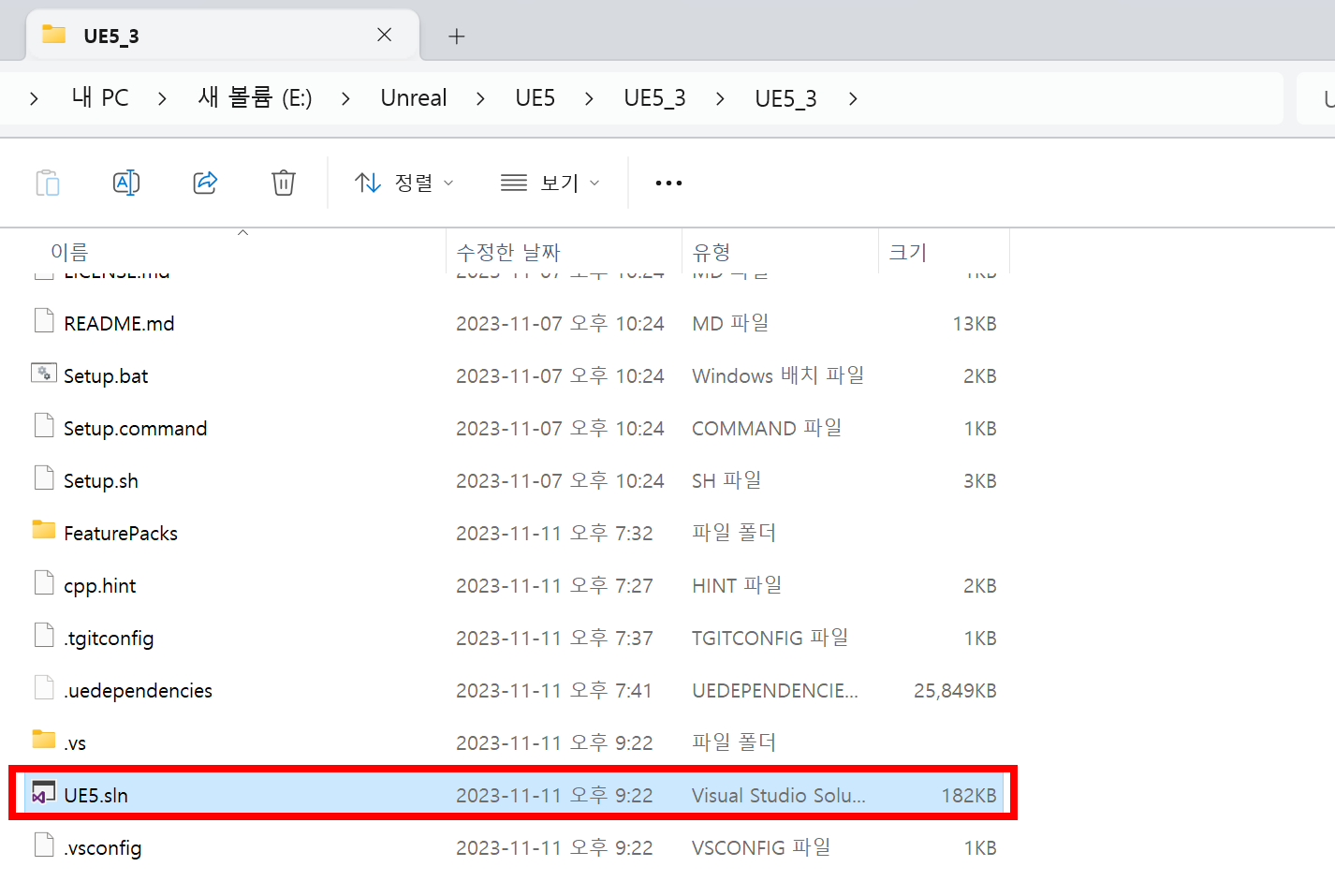Expand the chevron after 새 볼륨 (E:)
The width and height of the screenshot is (1335, 896).
pyautogui.click(x=345, y=98)
